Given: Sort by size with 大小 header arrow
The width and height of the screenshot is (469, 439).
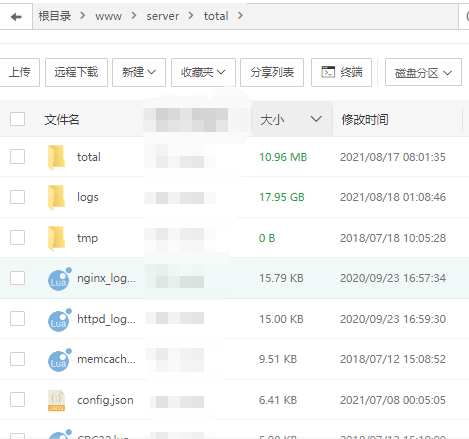Looking at the screenshot, I should pyautogui.click(x=316, y=119).
